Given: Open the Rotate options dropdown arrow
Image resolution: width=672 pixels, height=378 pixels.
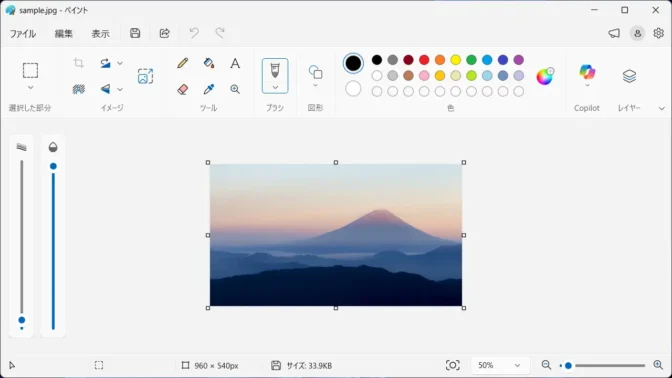Looking at the screenshot, I should (120, 63).
